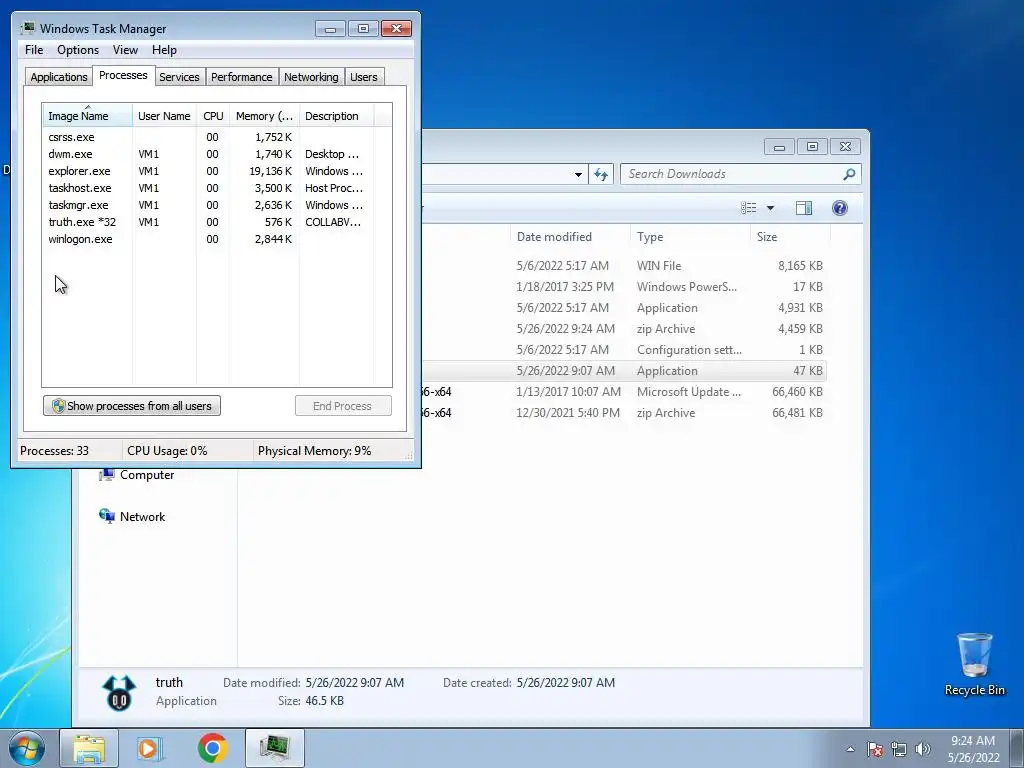Image resolution: width=1024 pixels, height=768 pixels.
Task: Click the clock showing 9:24 AM
Action: tap(973, 749)
